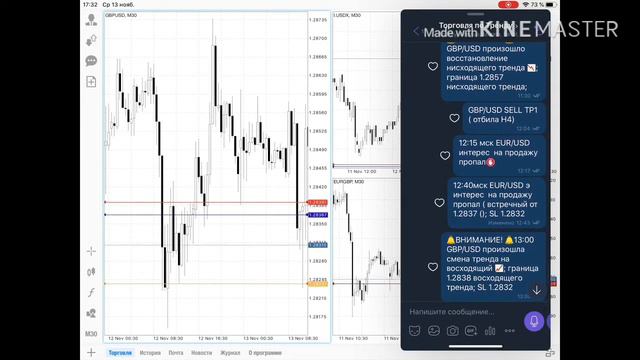
Task: Open the accounts profile icon in sidebar
Action: click(x=91, y=19)
